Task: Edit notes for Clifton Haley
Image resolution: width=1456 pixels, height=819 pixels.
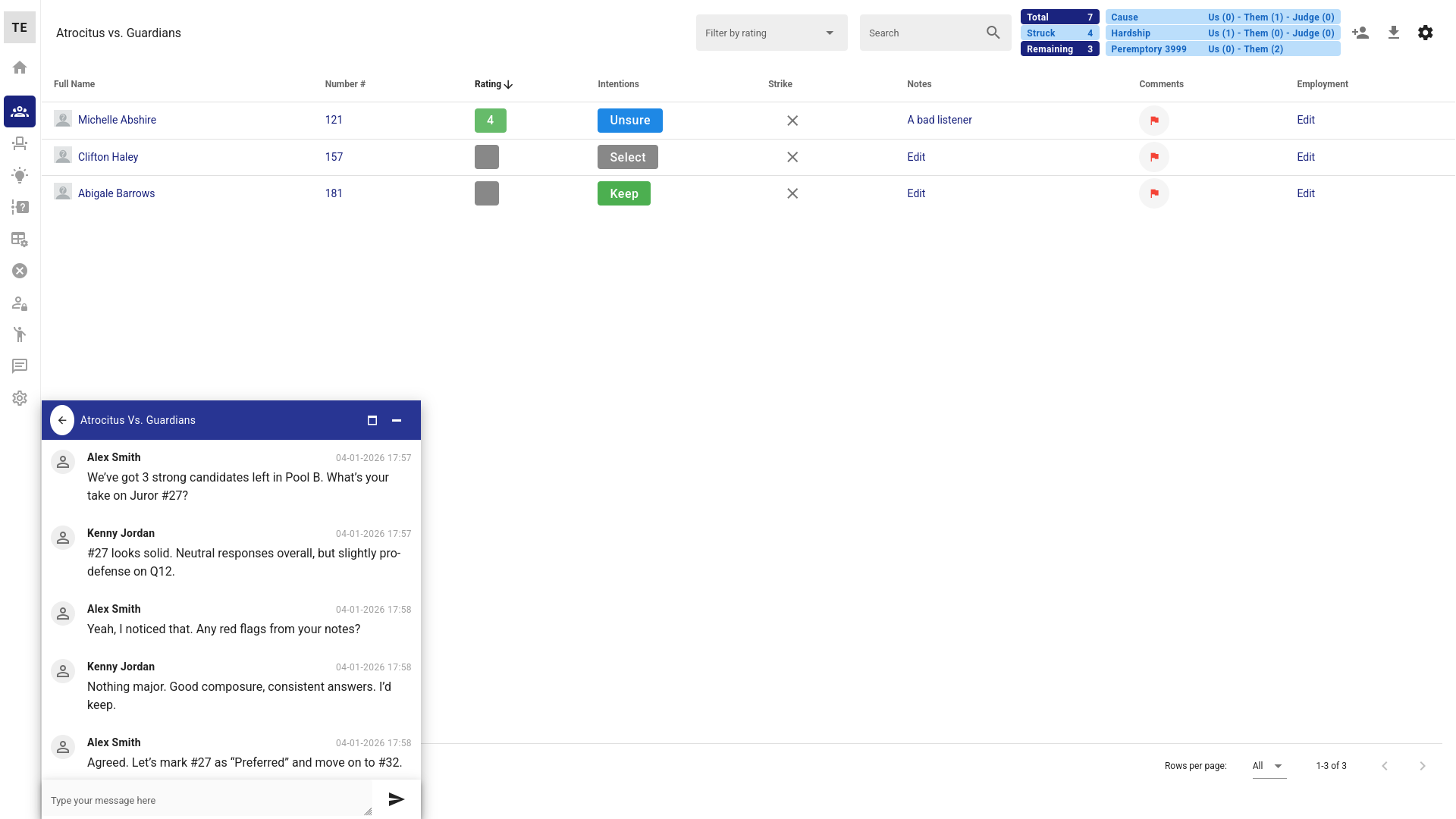Action: coord(916,157)
